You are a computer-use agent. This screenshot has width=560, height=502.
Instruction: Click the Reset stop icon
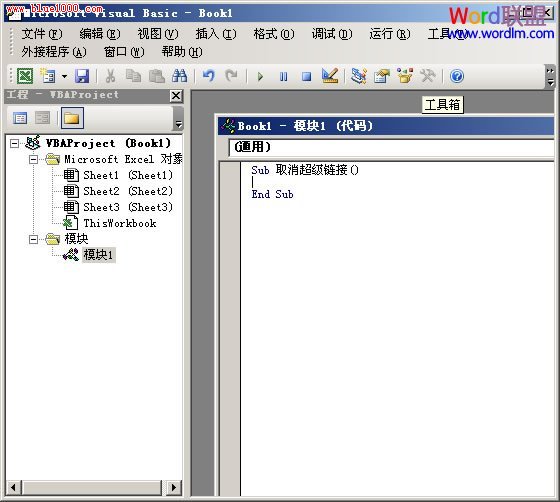[x=306, y=76]
